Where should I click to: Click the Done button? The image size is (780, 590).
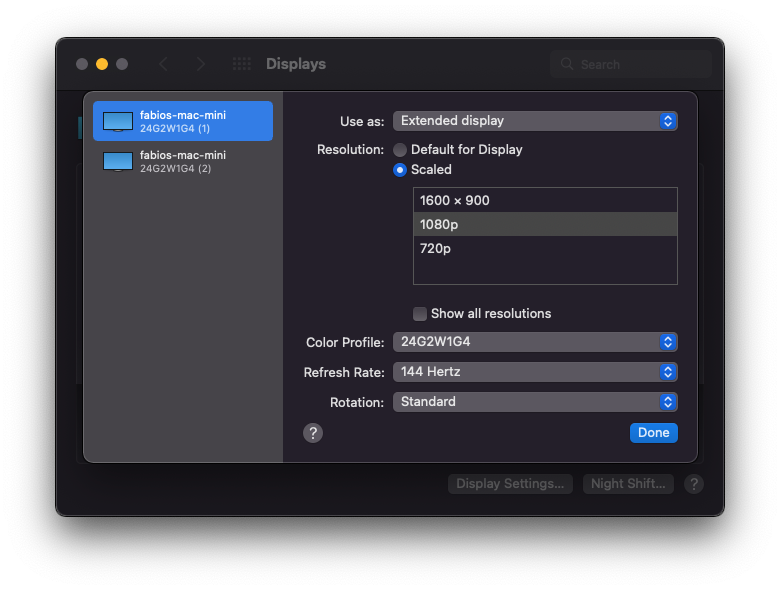[x=654, y=433]
